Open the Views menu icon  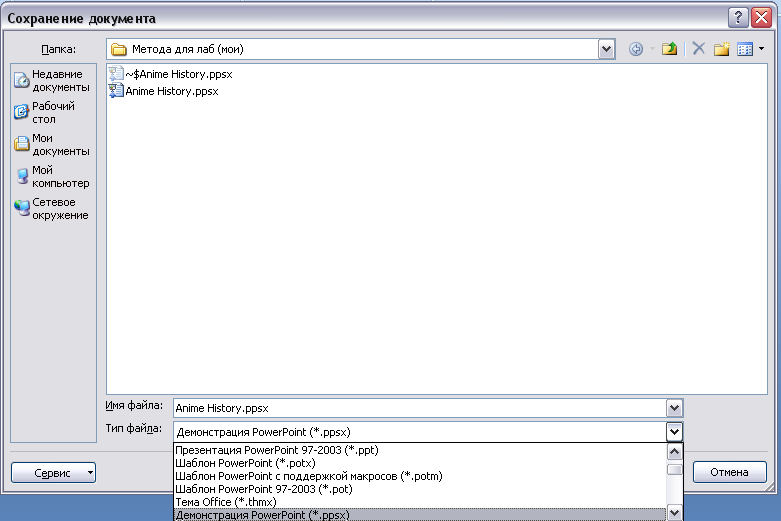[x=745, y=49]
